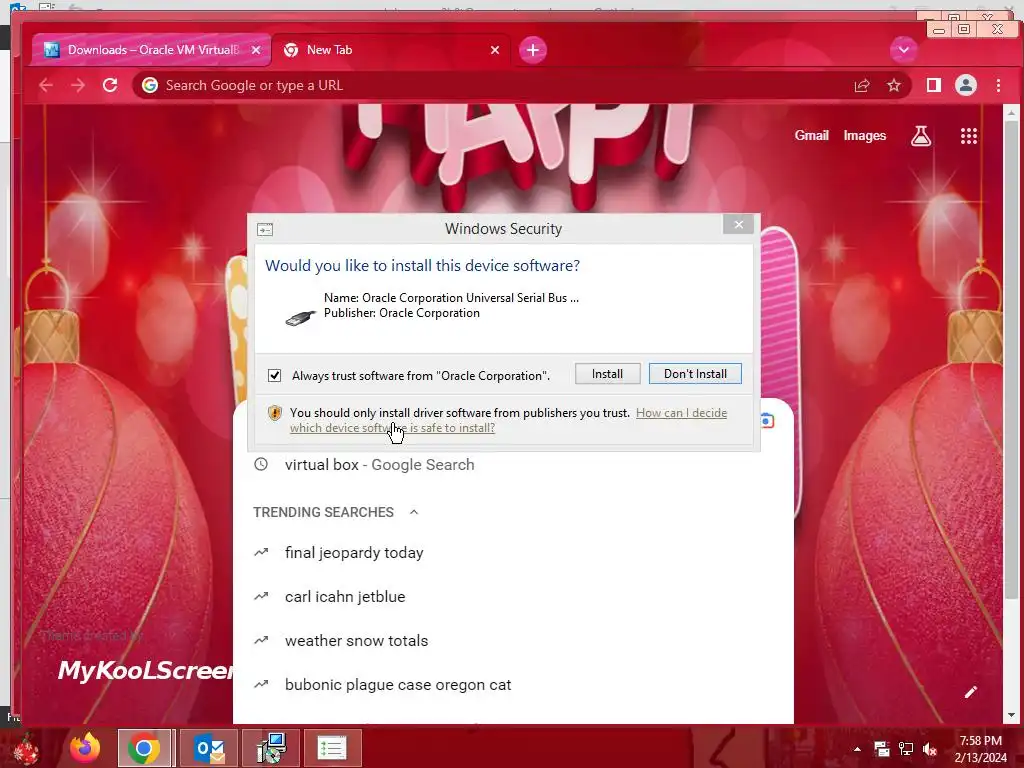Click Install in Windows Security dialog
Viewport: 1024px width, 768px height.
(607, 374)
